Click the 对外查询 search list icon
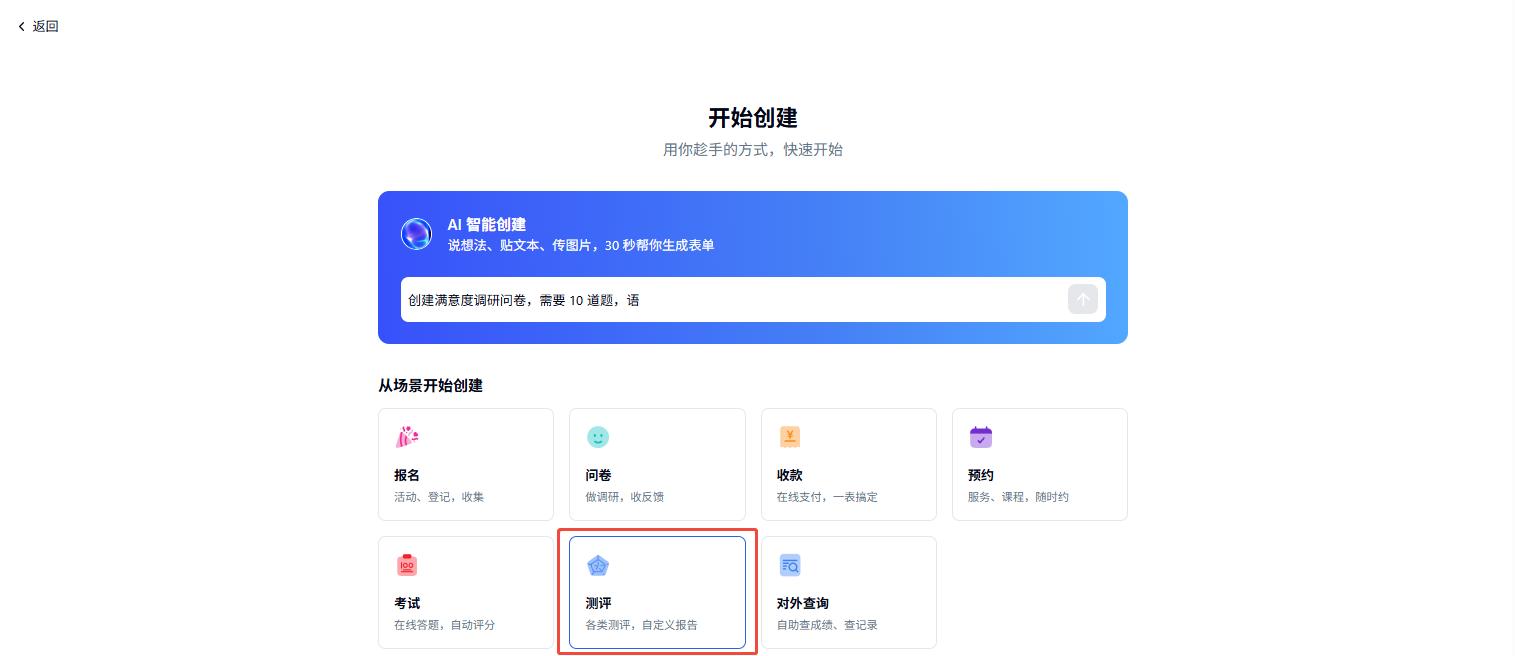Viewport: 1515px width, 656px height. [790, 565]
